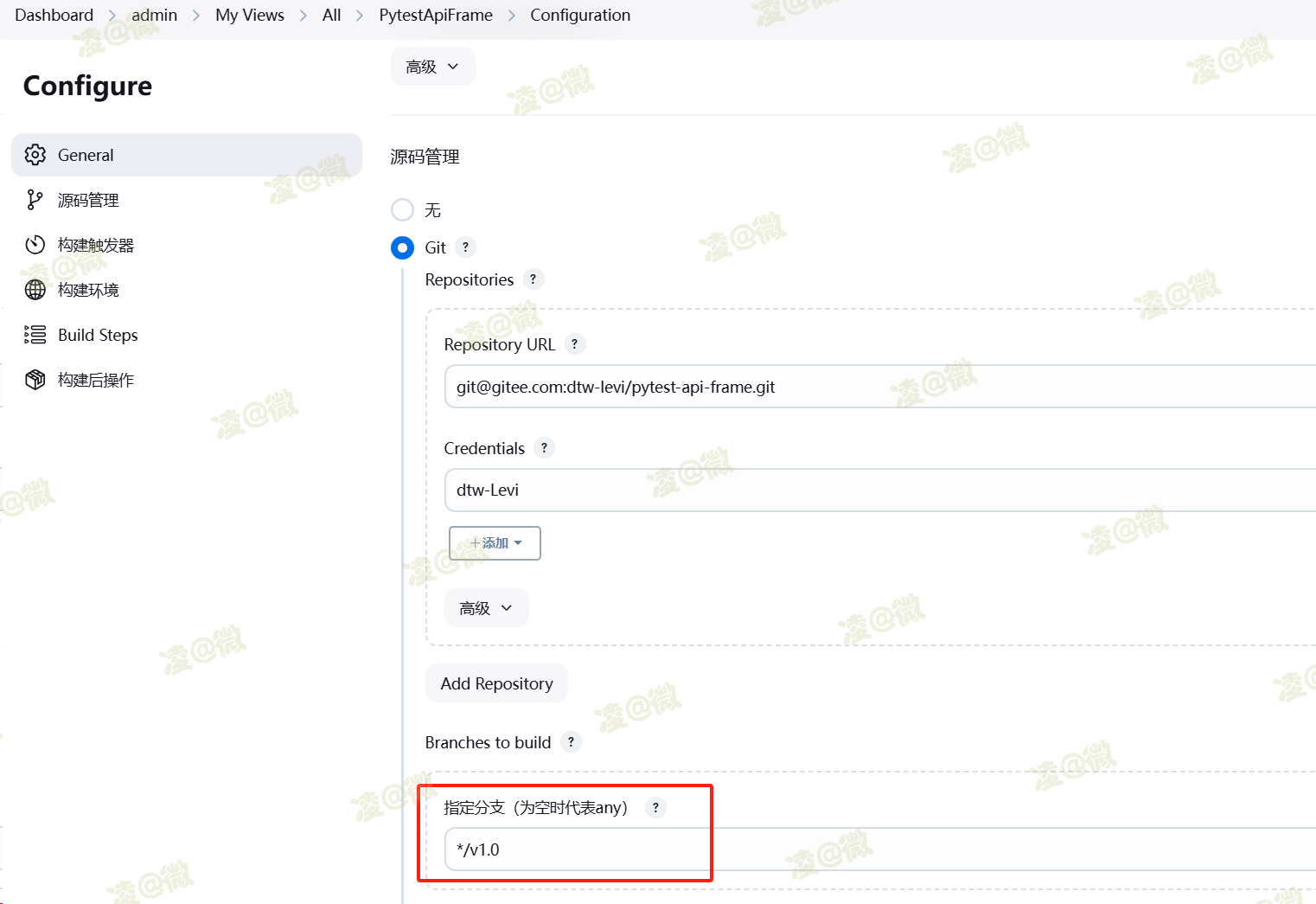This screenshot has width=1316, height=904.
Task: Expand the breadcrumb arrow after PytestApiFrame
Action: [512, 16]
